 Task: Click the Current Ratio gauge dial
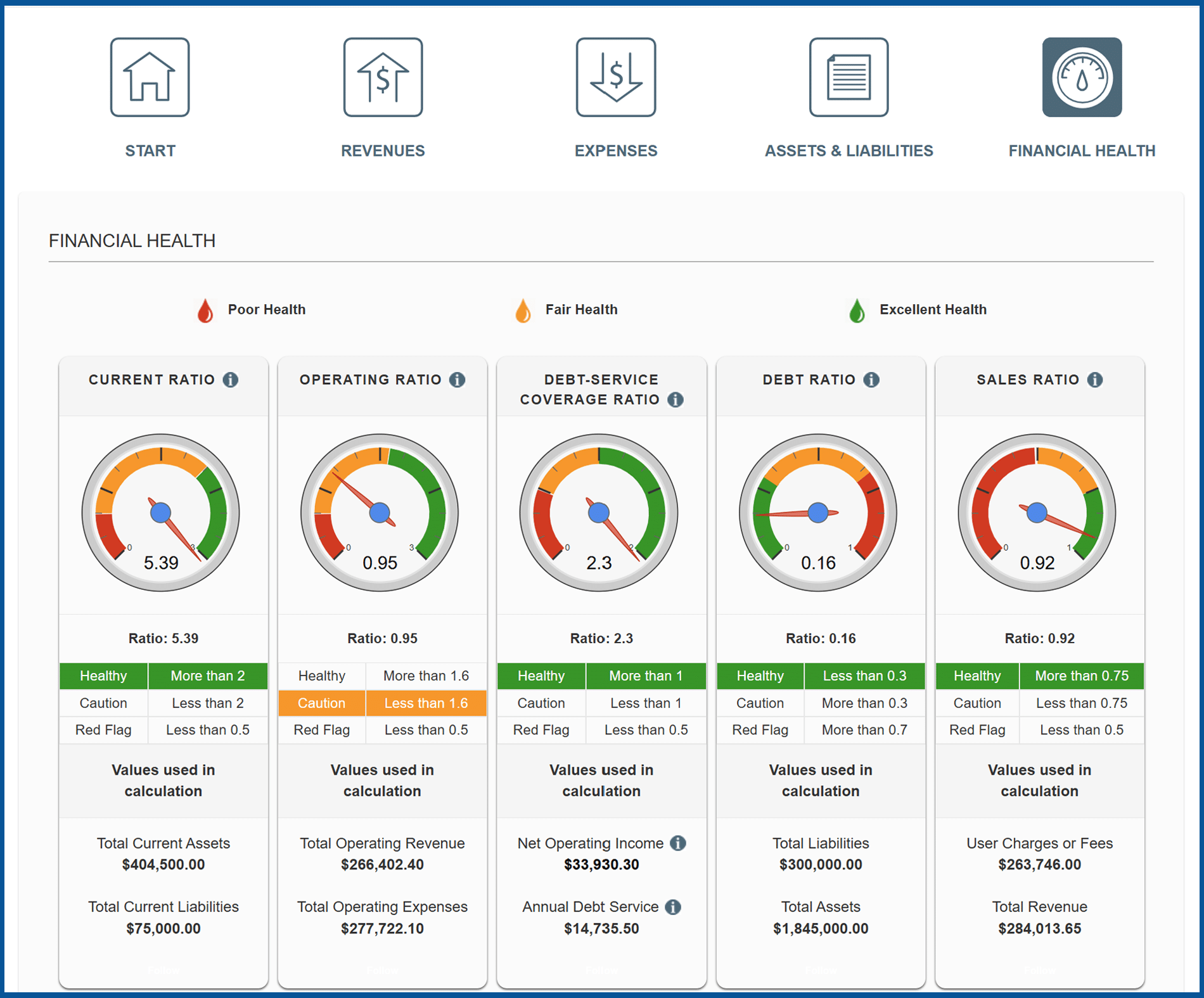click(161, 512)
